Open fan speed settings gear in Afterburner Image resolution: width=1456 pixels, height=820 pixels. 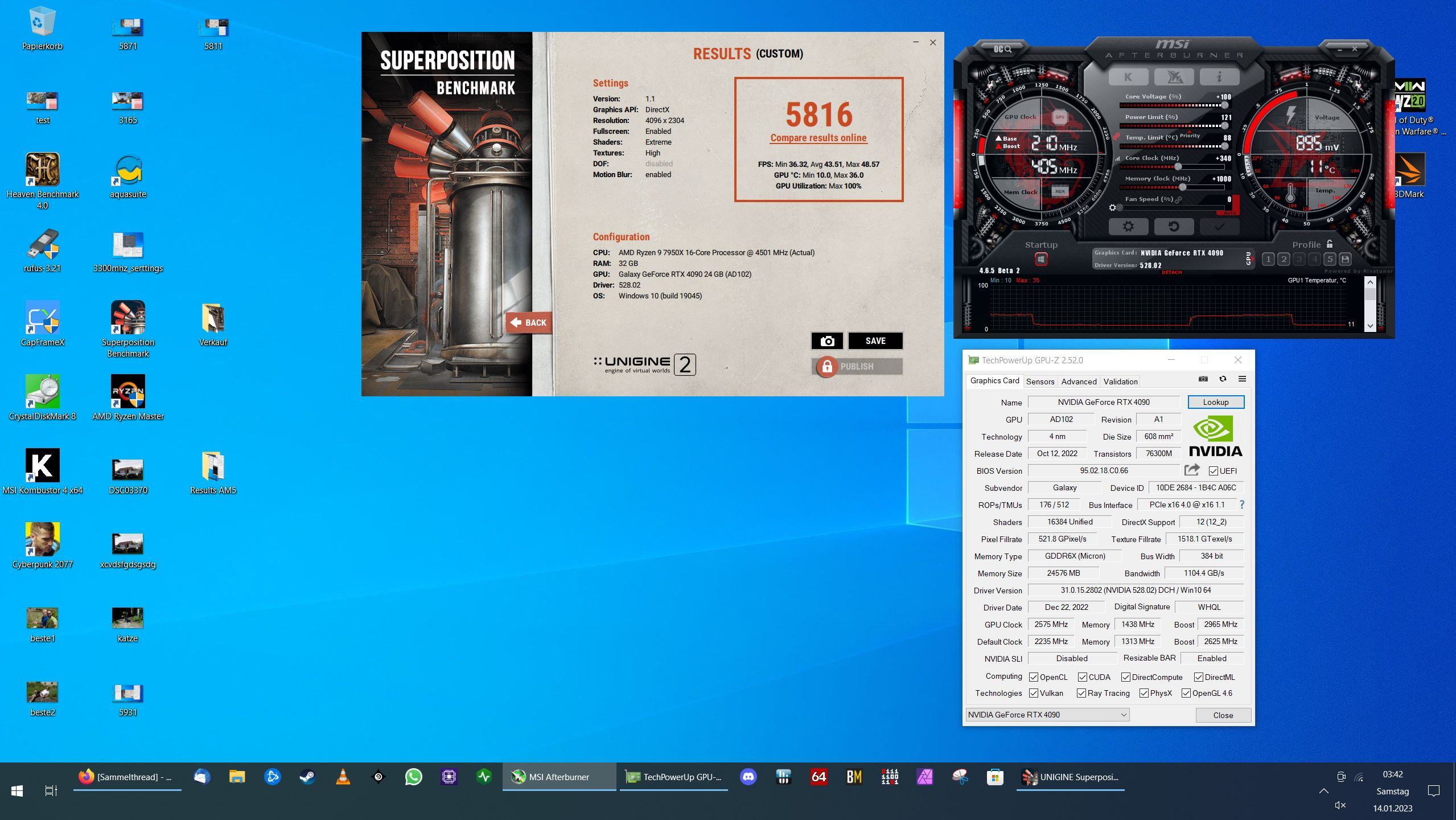(x=1113, y=208)
